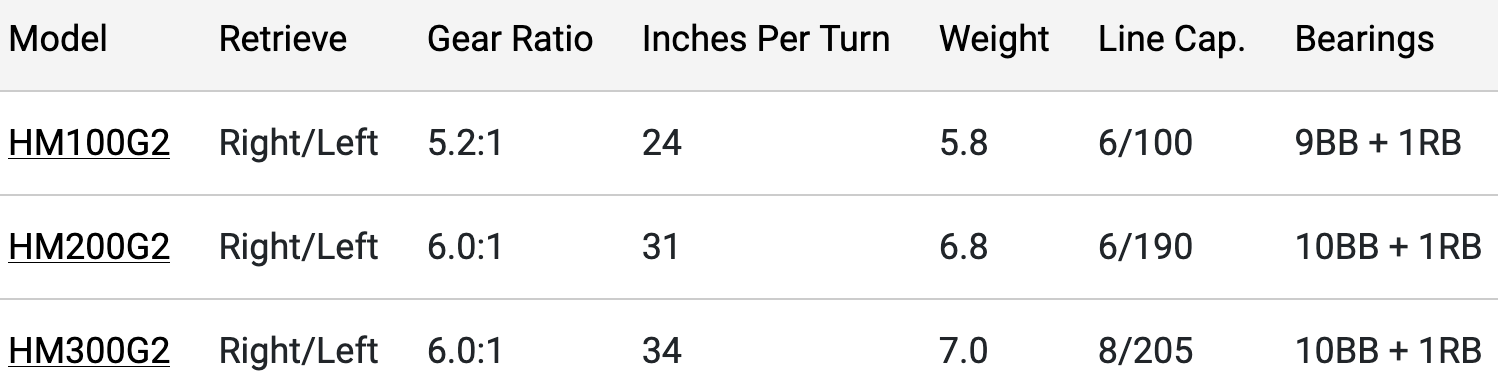Click the Model column header
The image size is (1498, 390).
[58, 39]
